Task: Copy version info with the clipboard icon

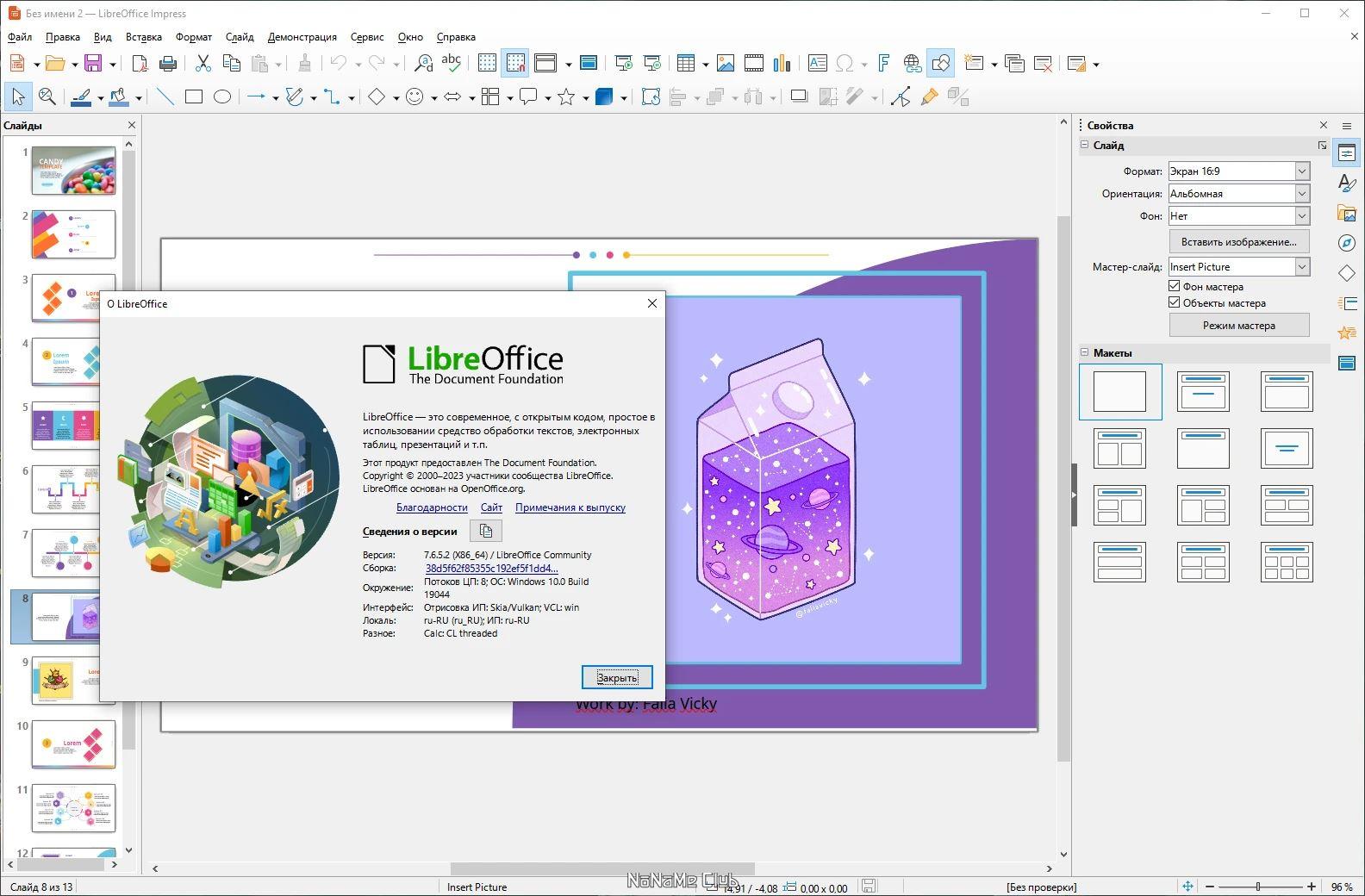Action: click(486, 531)
